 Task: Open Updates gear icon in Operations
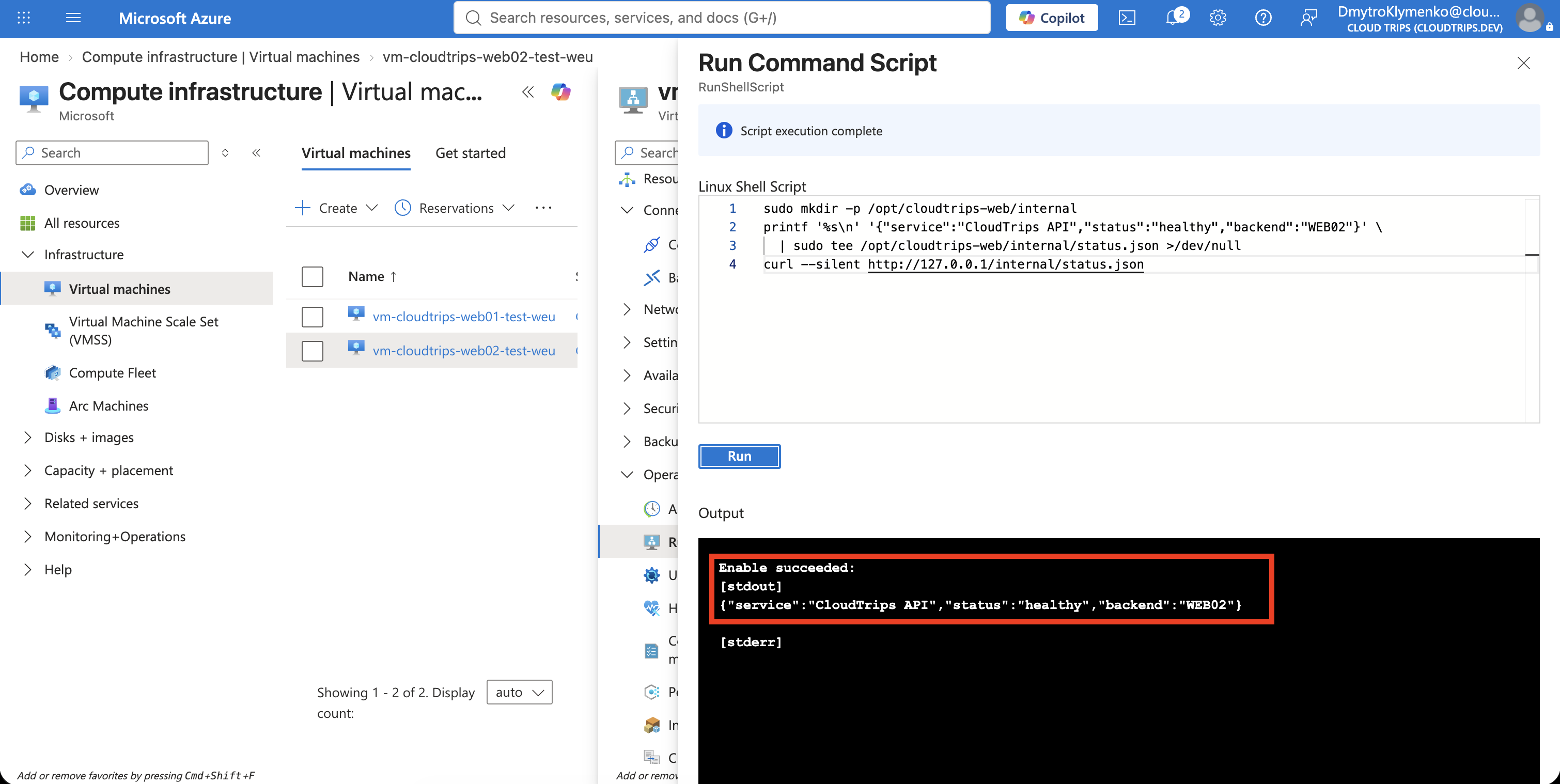pyautogui.click(x=651, y=575)
